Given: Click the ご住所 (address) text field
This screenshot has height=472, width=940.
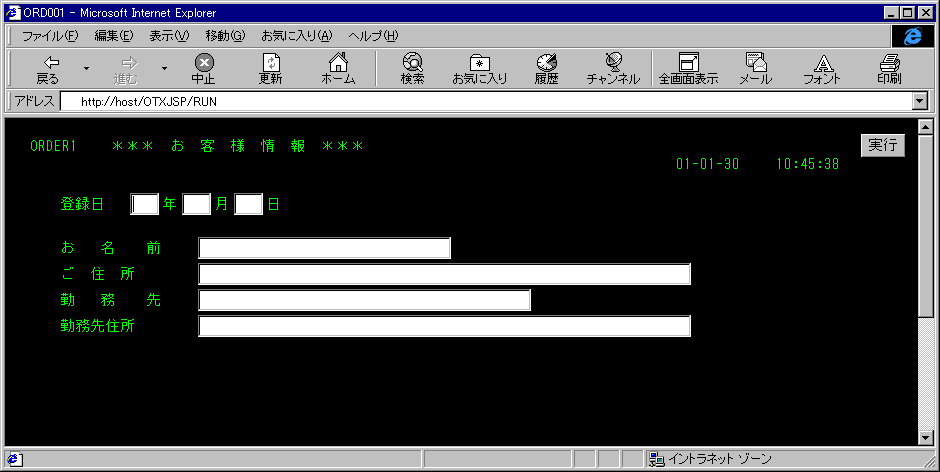Looking at the screenshot, I should 444,274.
